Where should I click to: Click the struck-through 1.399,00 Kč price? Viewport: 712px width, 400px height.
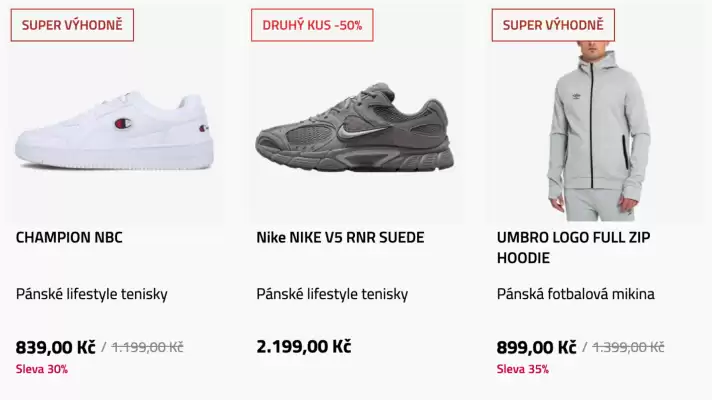tap(628, 347)
